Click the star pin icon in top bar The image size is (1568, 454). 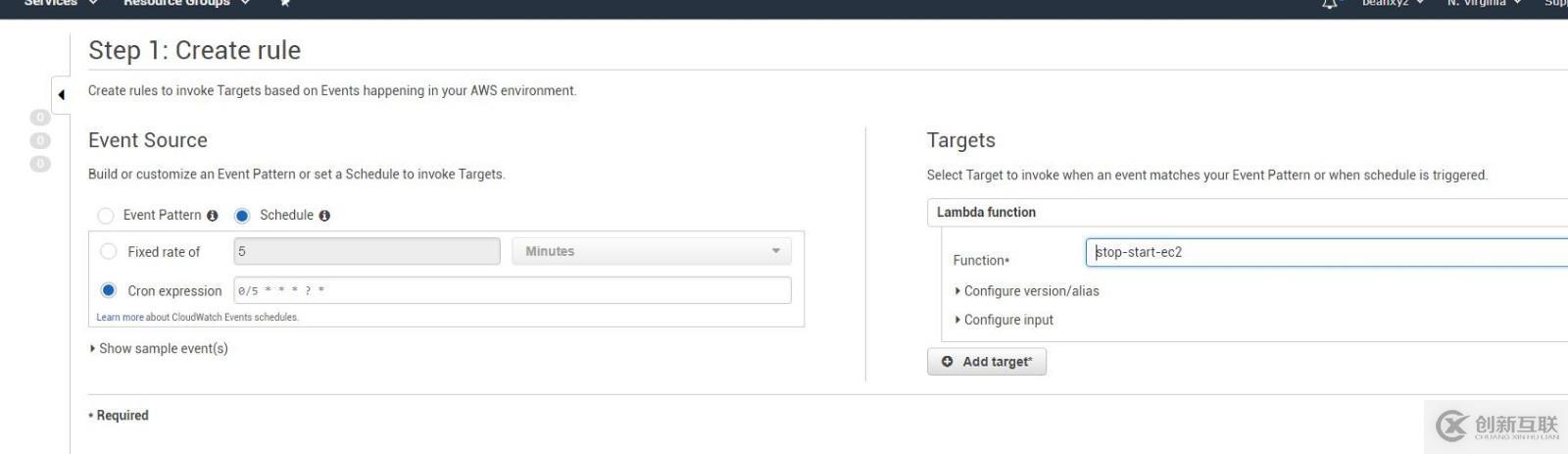[284, 3]
